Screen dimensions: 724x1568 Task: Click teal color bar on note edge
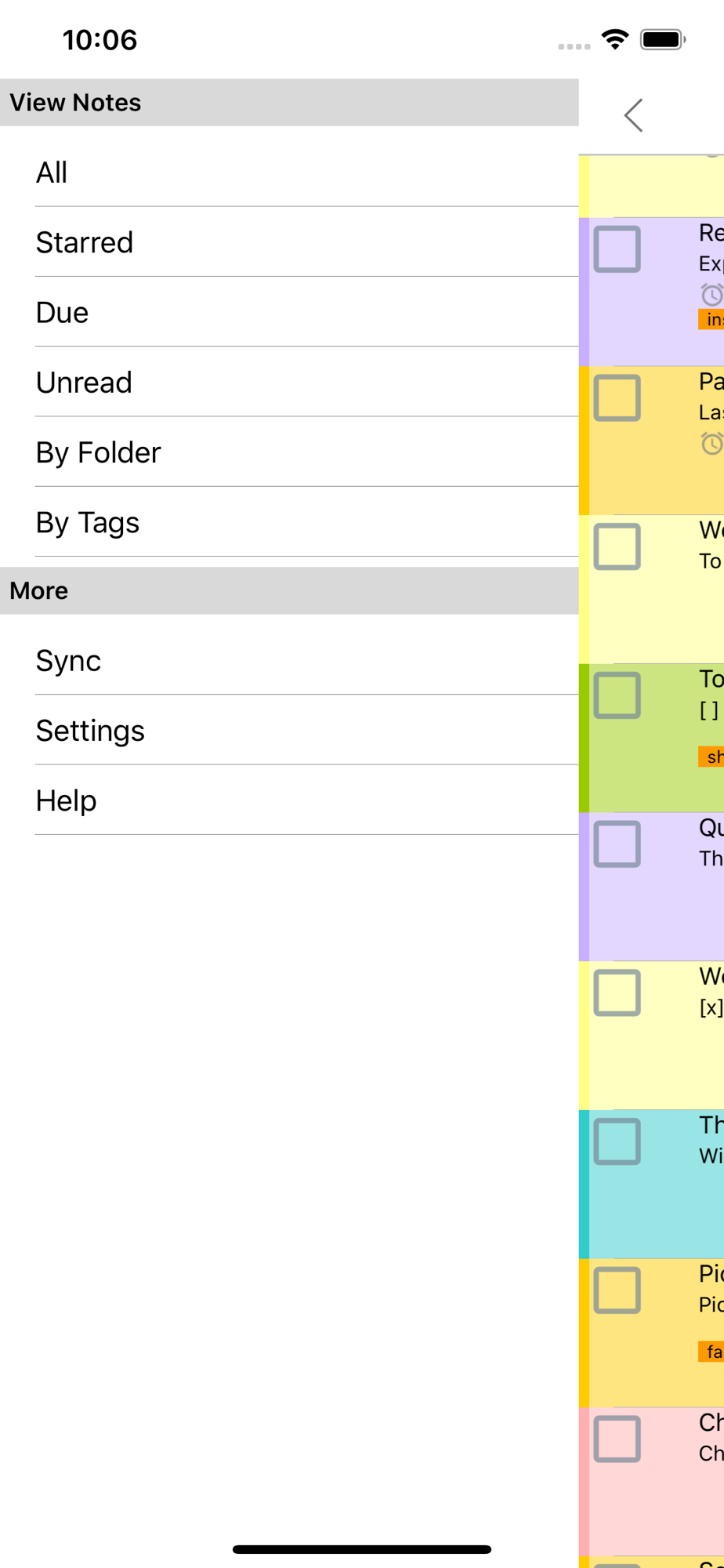point(584,1184)
